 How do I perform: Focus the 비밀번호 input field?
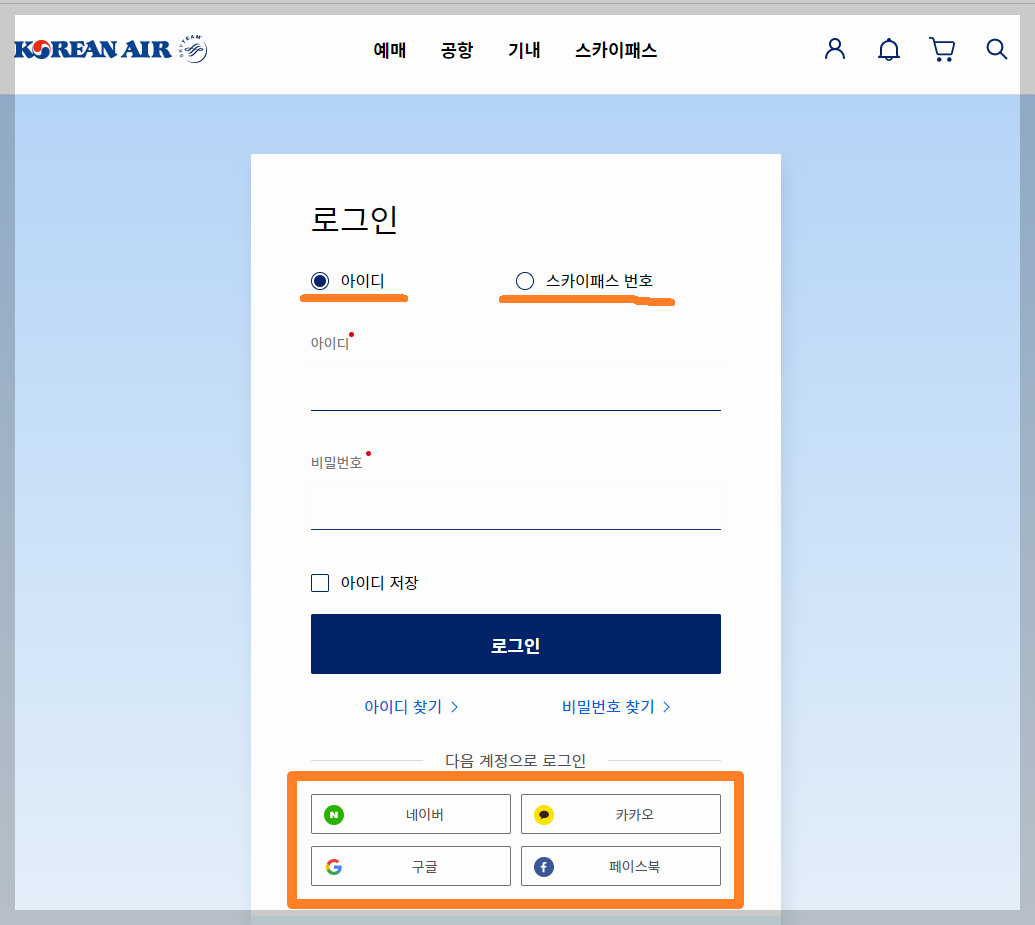pos(516,502)
